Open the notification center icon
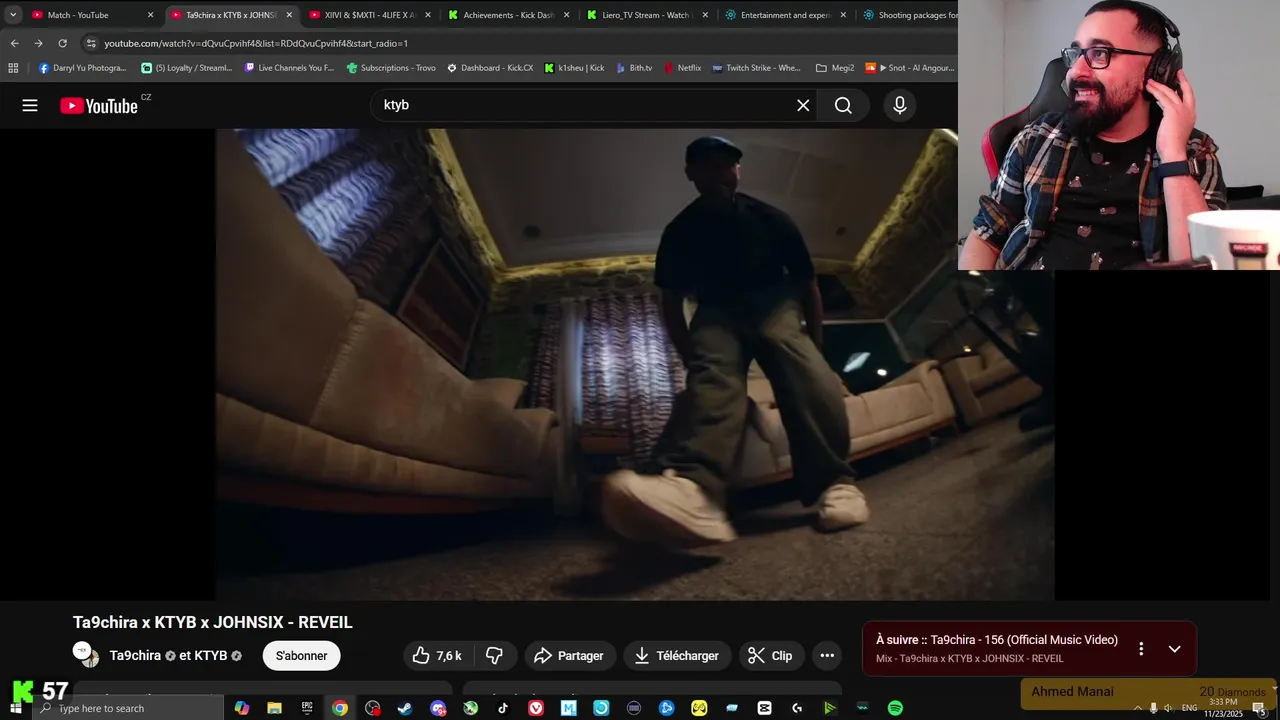The width and height of the screenshot is (1280, 720). coord(1259,708)
